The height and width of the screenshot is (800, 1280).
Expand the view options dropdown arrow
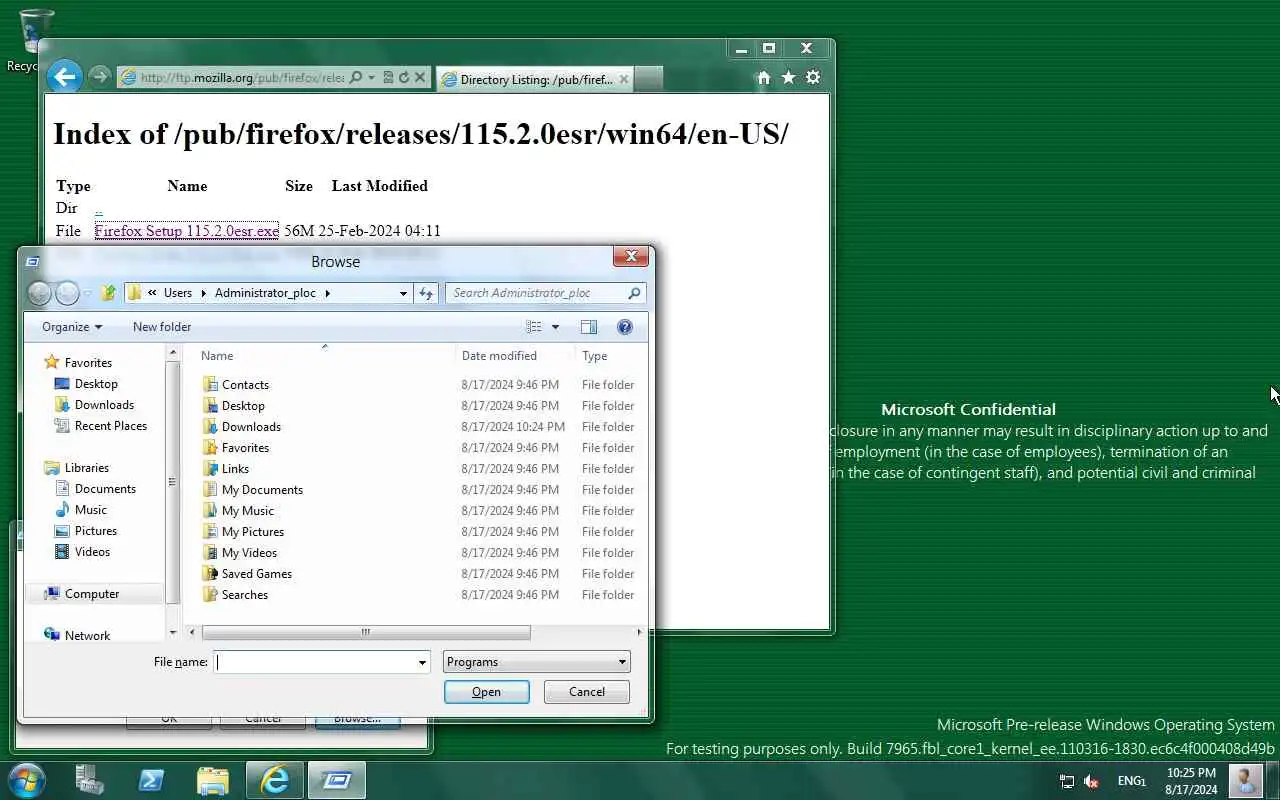[x=556, y=327]
